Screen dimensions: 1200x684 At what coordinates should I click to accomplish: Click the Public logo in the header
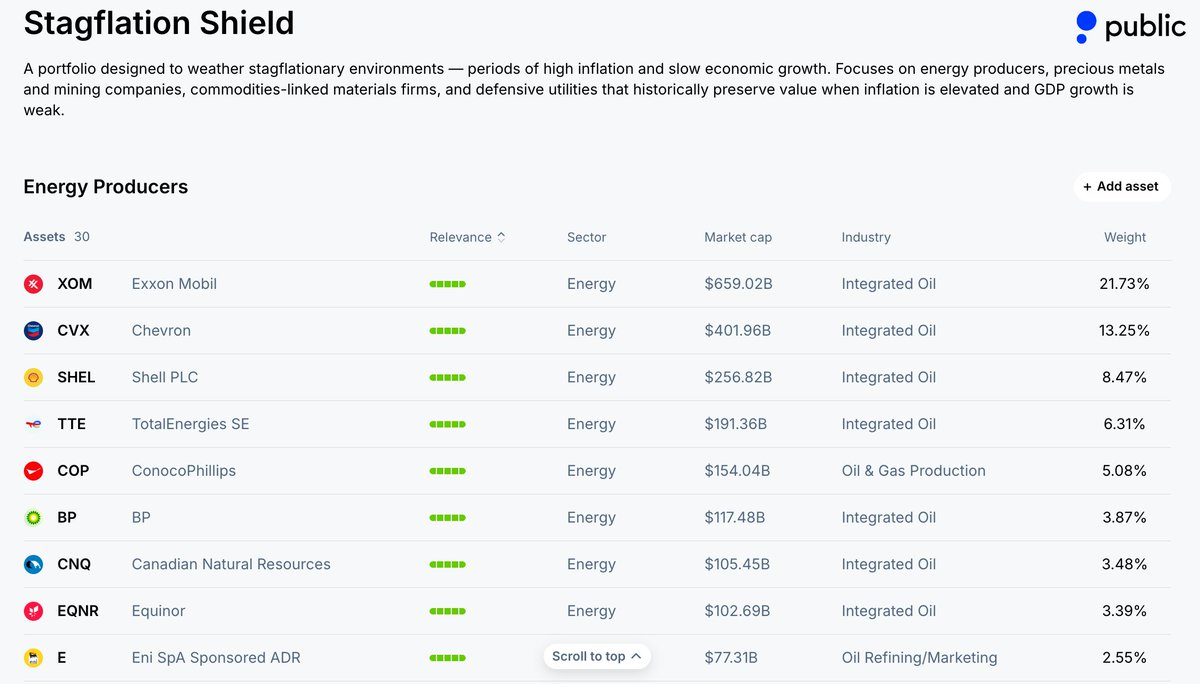pyautogui.click(x=1130, y=27)
